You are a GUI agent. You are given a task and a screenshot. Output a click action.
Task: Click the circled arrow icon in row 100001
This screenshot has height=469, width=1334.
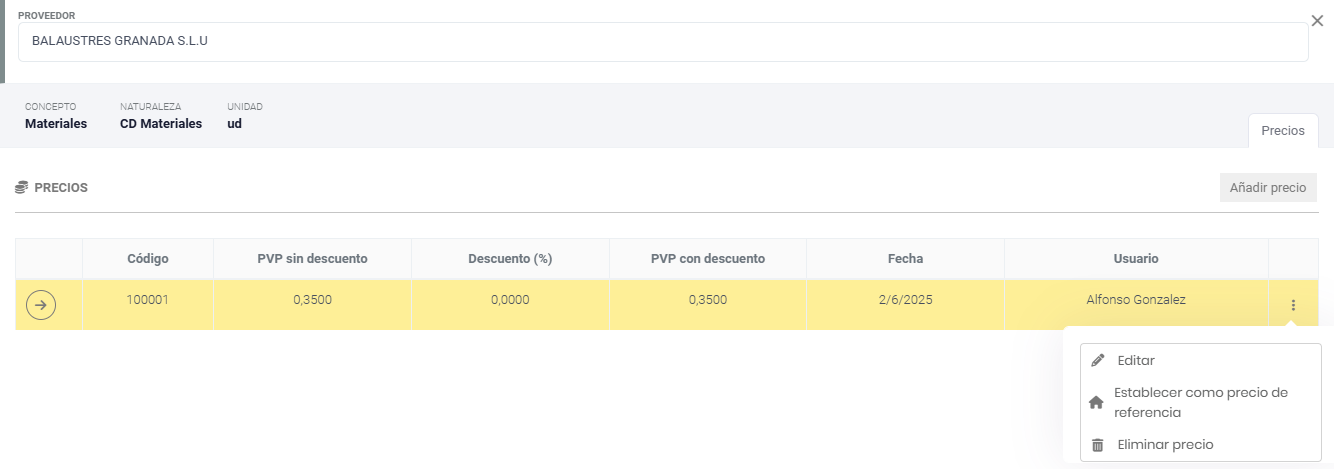click(41, 304)
